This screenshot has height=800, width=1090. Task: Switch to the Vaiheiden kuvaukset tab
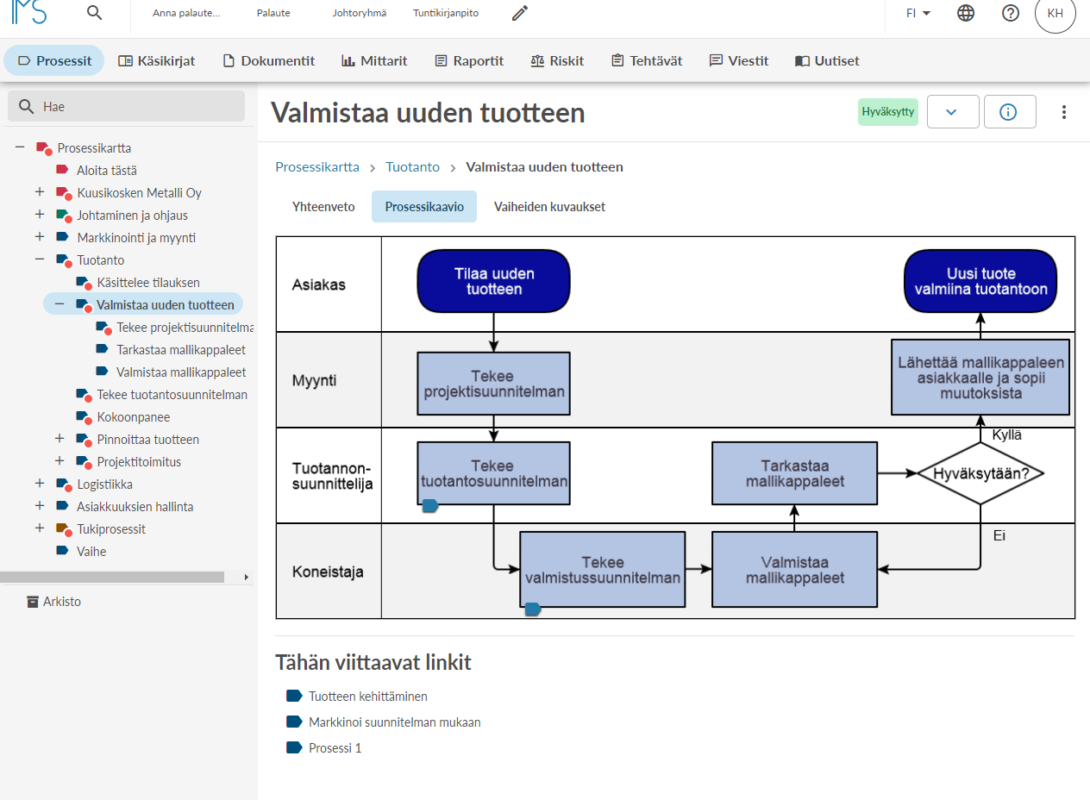tap(549, 206)
